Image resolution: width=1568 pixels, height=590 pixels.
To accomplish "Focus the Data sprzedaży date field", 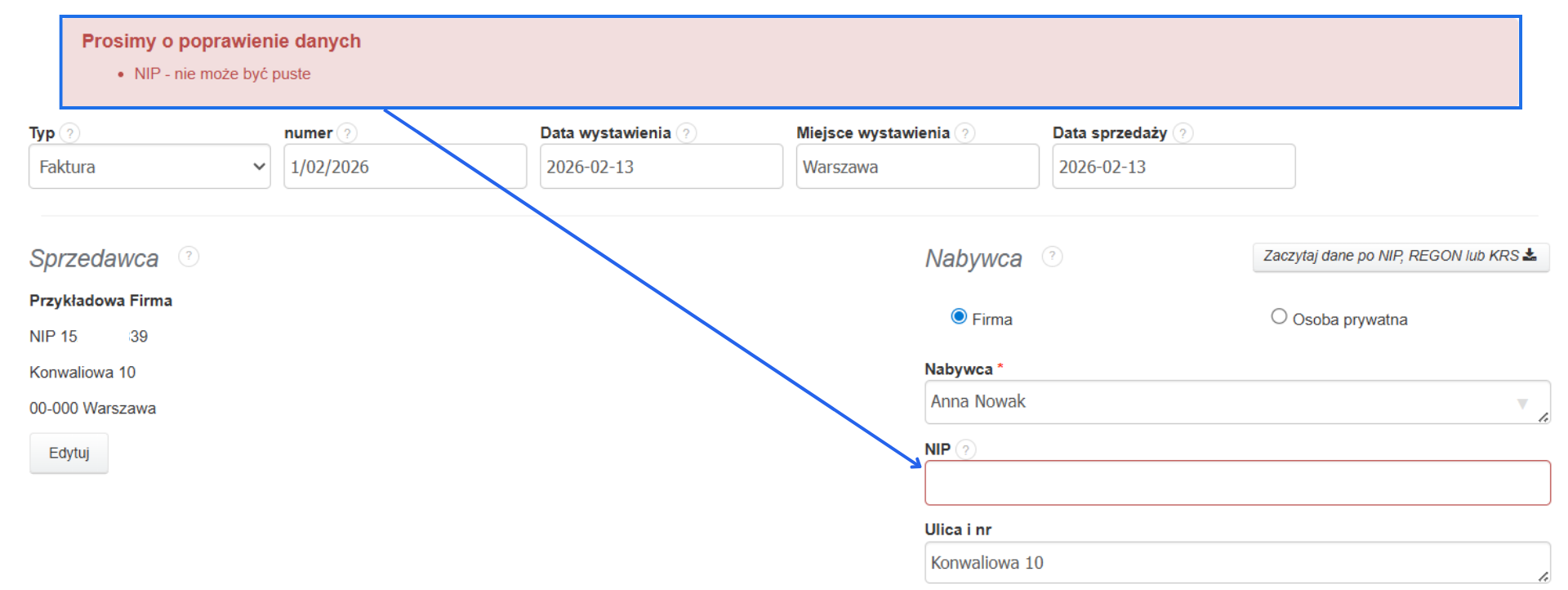I will pos(1174,167).
